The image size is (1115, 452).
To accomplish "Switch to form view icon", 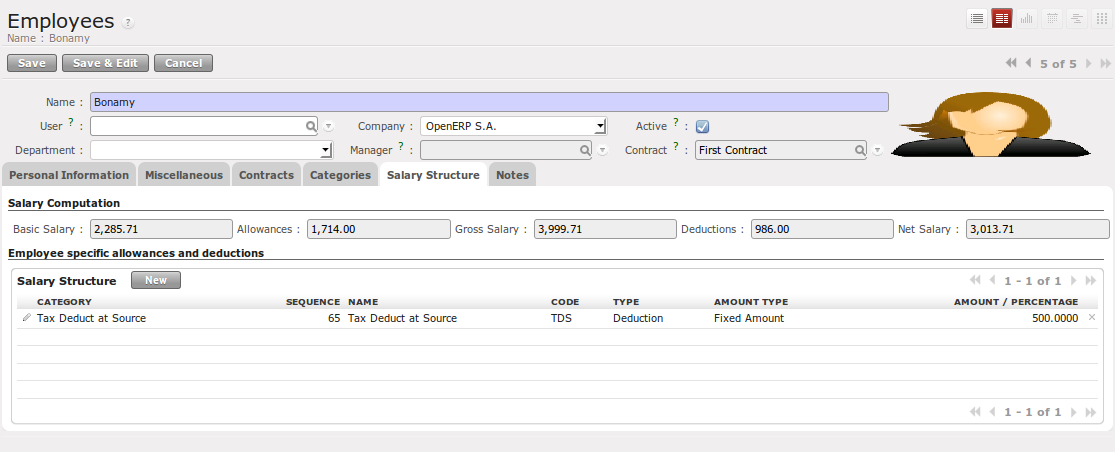I will click(x=1002, y=18).
